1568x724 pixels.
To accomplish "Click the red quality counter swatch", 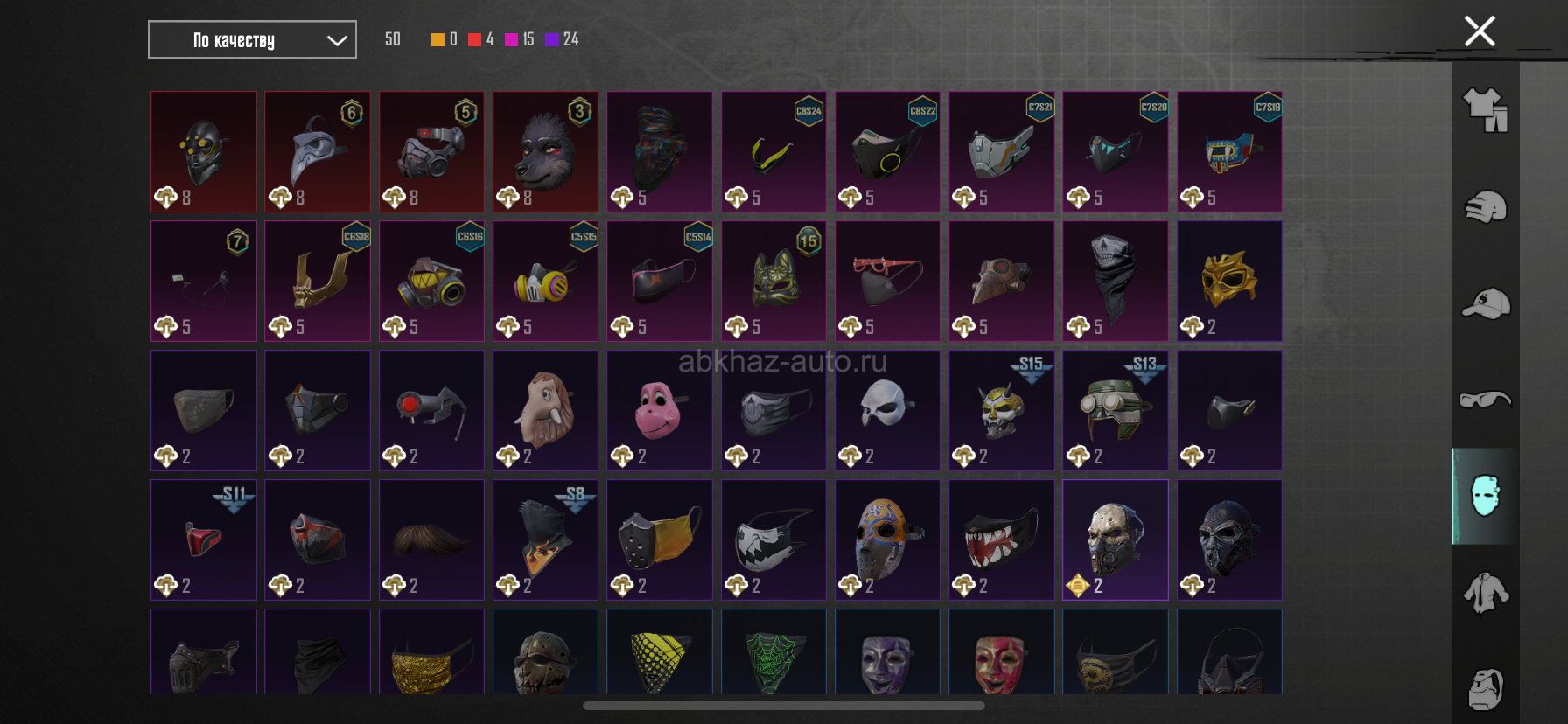I will pos(474,39).
